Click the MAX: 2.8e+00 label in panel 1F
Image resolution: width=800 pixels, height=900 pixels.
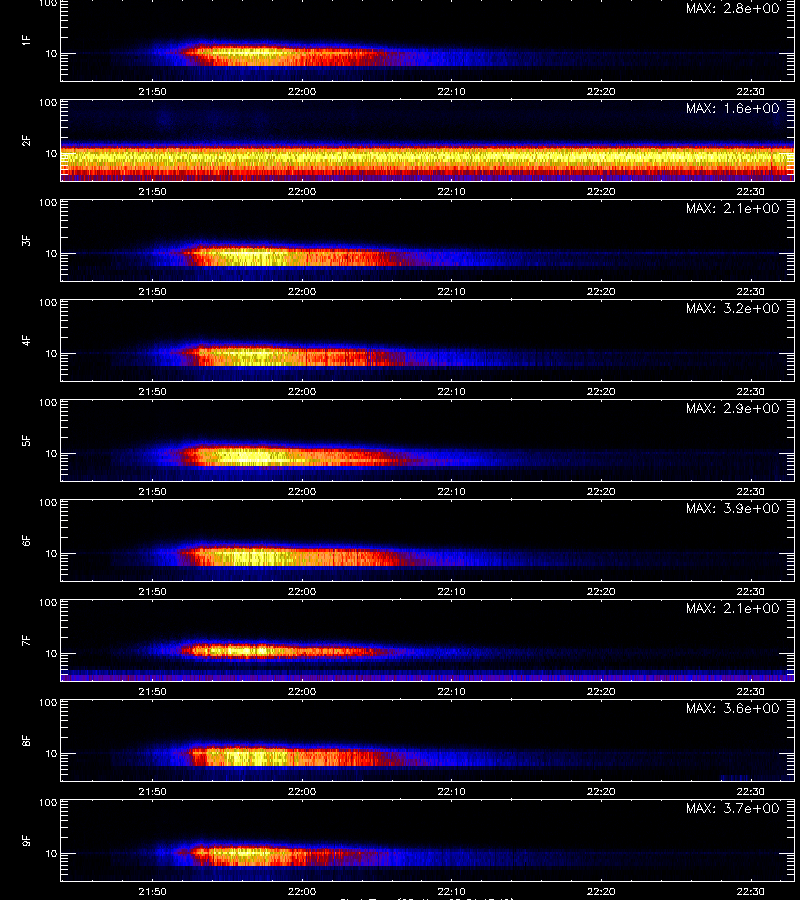pos(733,9)
